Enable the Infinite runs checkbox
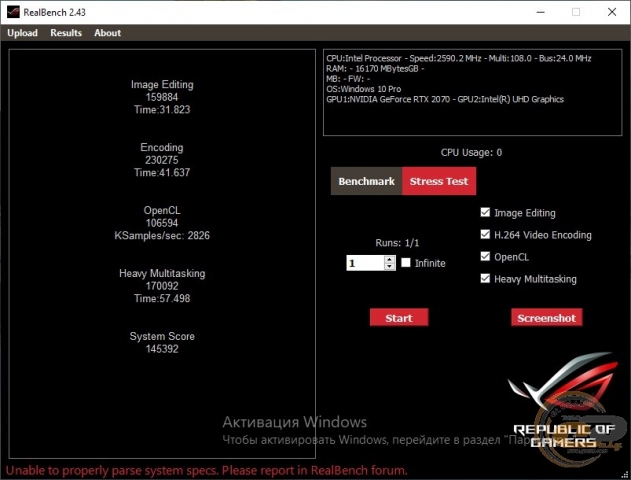 [x=406, y=263]
